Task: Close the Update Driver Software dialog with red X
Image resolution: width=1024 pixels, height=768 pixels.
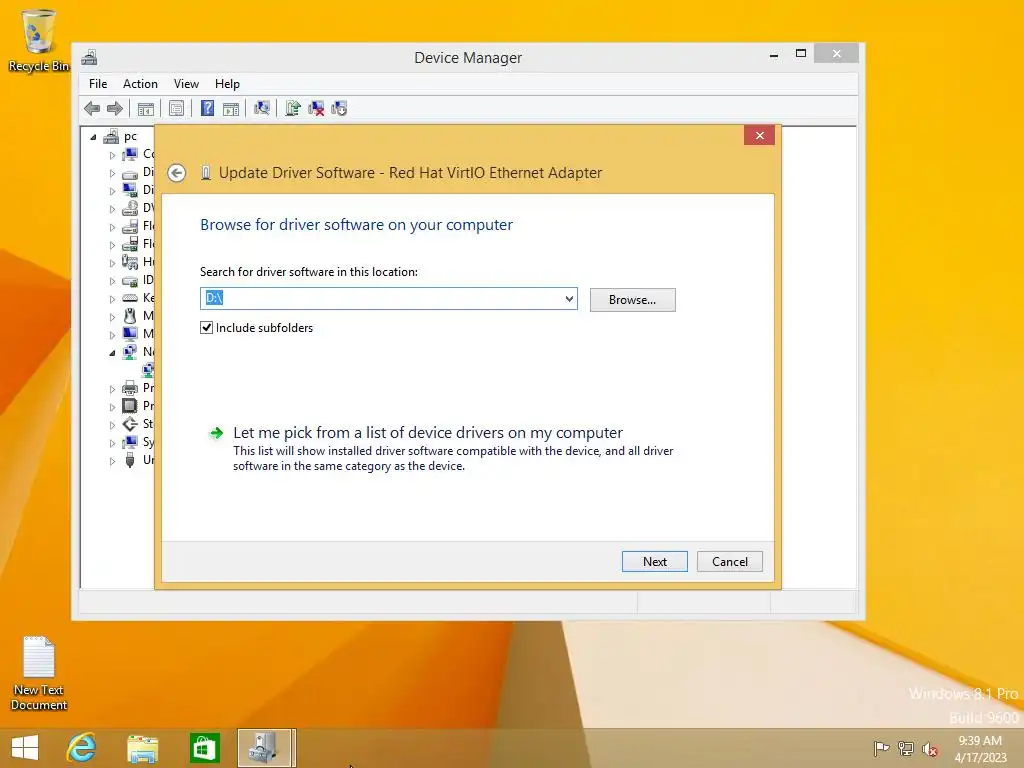Action: point(760,135)
